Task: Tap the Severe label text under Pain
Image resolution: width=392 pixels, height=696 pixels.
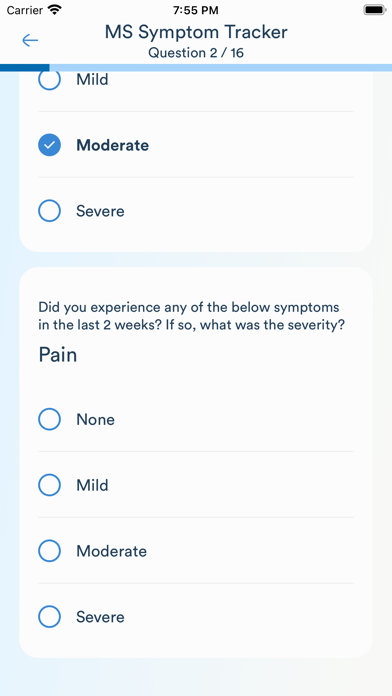Action: 100,617
